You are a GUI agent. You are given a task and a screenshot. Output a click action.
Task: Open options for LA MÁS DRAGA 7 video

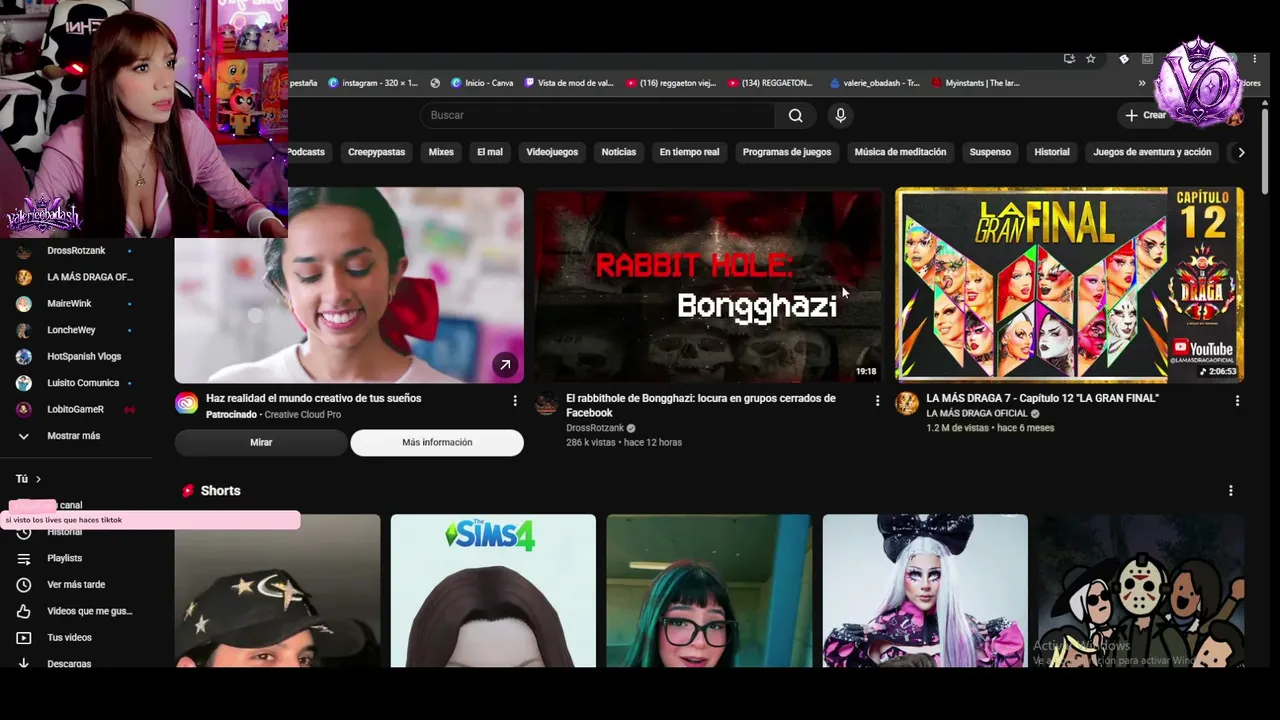[1237, 400]
